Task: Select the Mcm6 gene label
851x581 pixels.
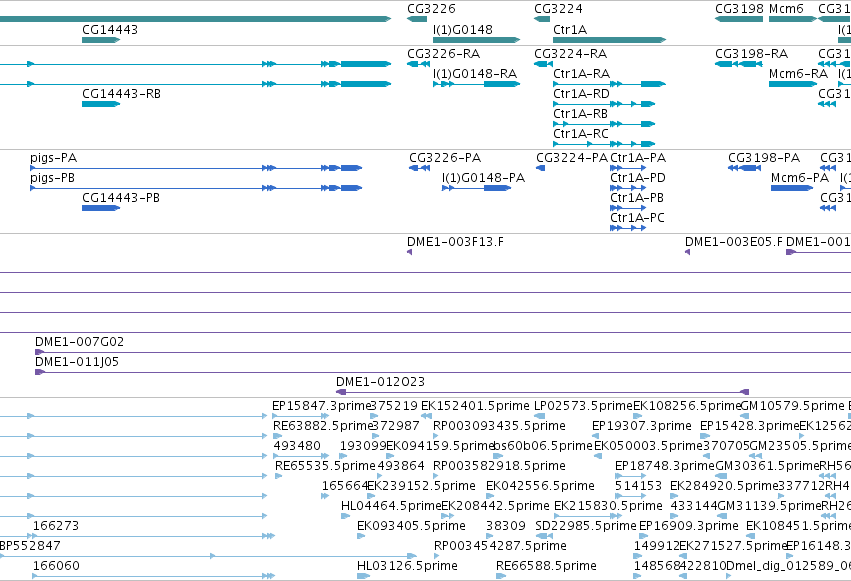Action: tap(786, 9)
